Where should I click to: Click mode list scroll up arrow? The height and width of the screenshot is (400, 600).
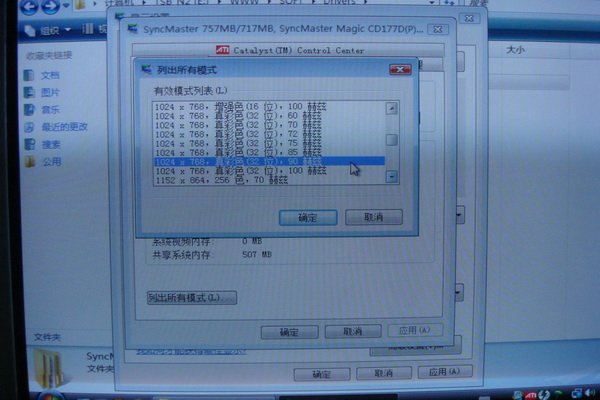click(x=391, y=109)
